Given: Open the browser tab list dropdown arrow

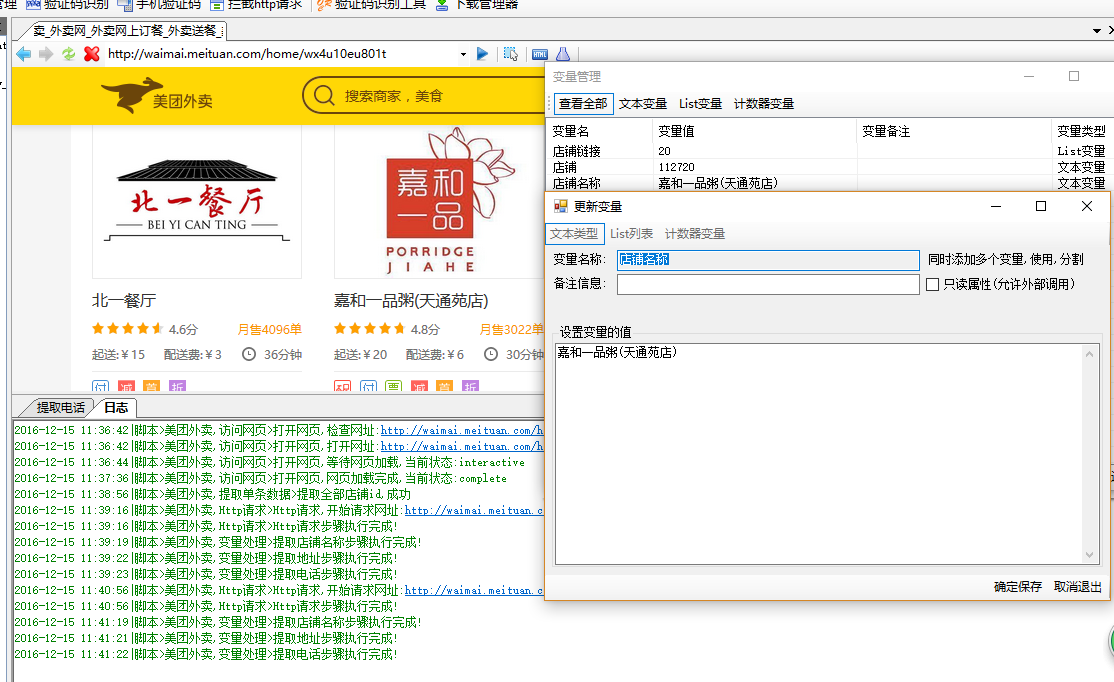Looking at the screenshot, I should click(1097, 31).
